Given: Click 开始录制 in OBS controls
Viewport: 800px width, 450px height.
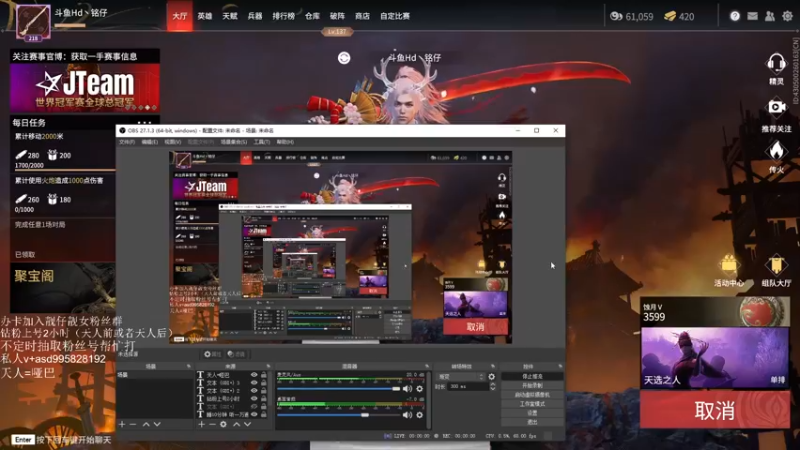Looking at the screenshot, I should pyautogui.click(x=532, y=385).
